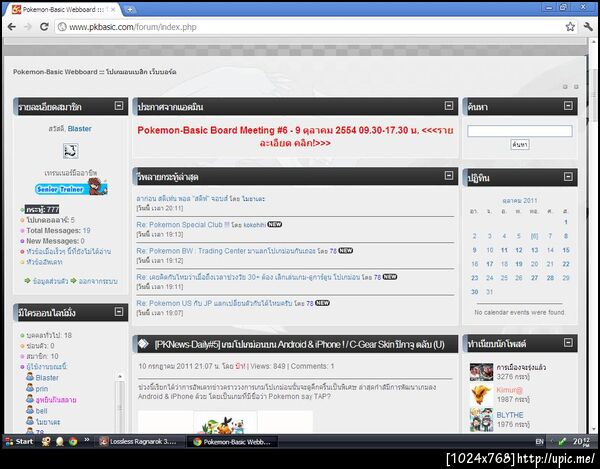Select online user bell in the list
Screen dimensions: 600x469
tap(41, 411)
